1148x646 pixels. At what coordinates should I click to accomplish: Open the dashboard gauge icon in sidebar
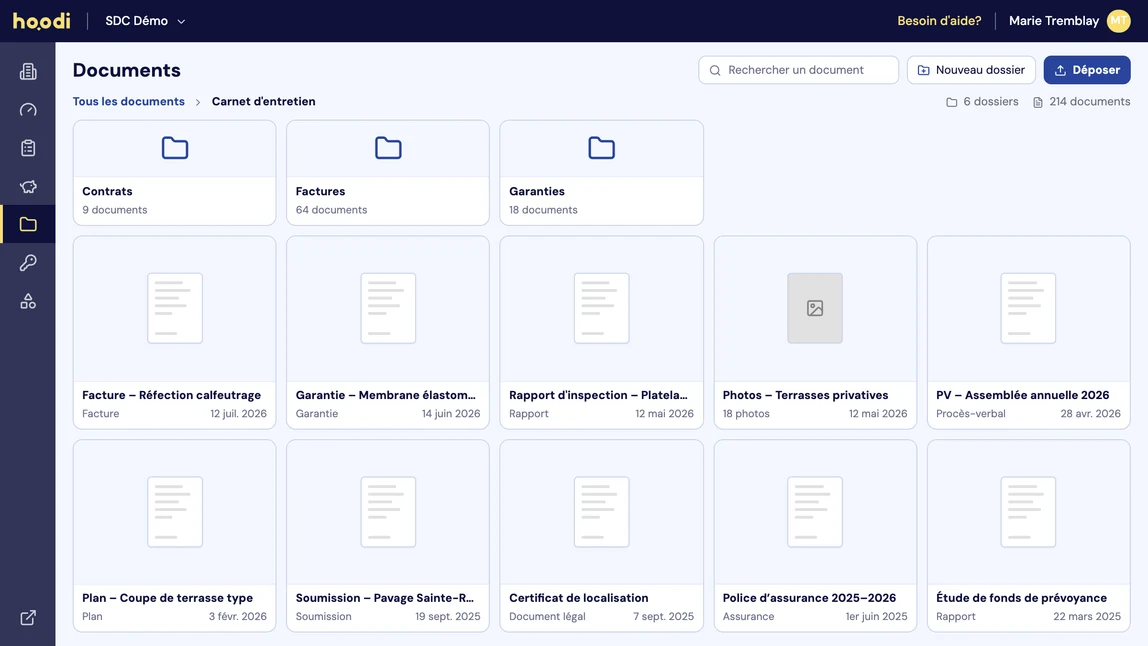[28, 110]
